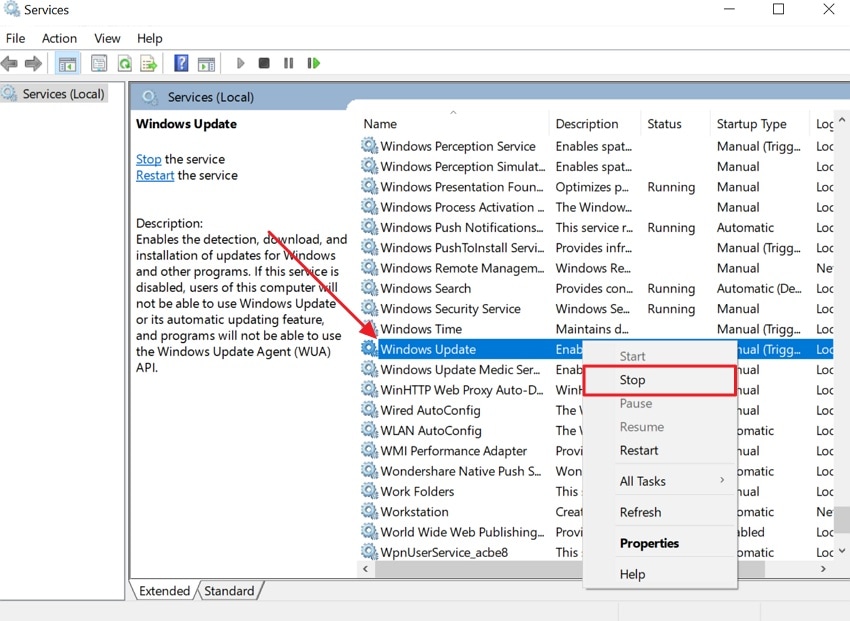Sort by the Startup Type column header

coord(759,124)
